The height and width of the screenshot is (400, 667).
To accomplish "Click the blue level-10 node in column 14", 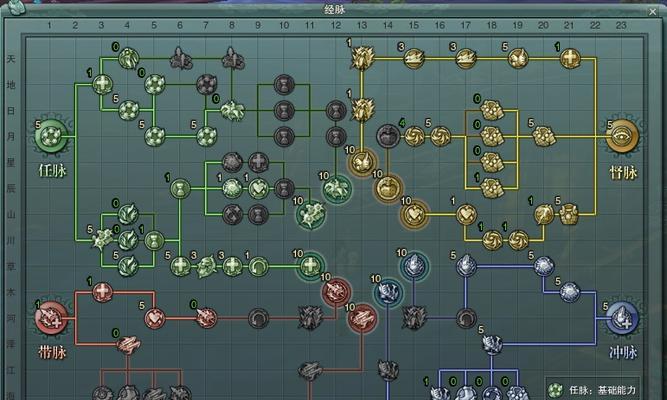I will [x=388, y=292].
